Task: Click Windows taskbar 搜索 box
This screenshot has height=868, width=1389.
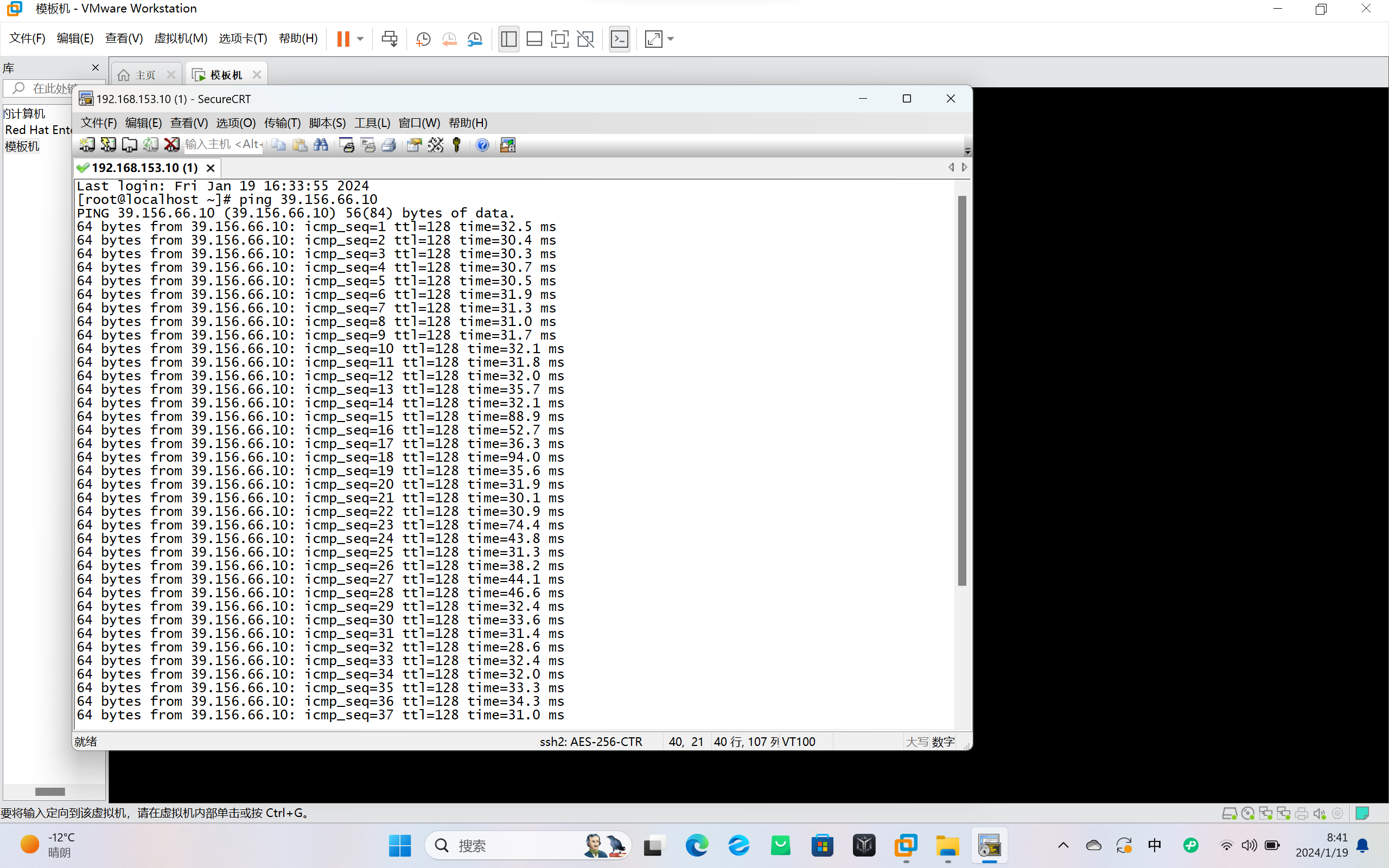Action: 527,845
